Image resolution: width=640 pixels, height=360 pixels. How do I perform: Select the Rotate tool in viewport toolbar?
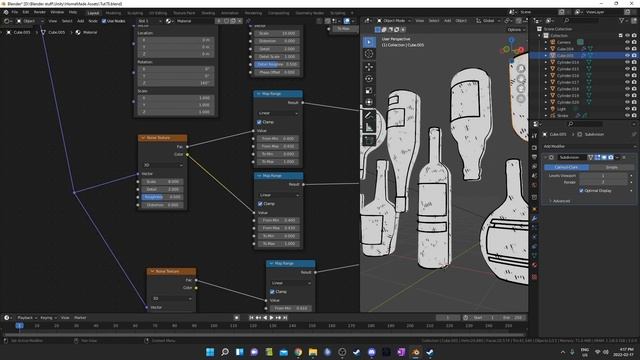click(369, 78)
